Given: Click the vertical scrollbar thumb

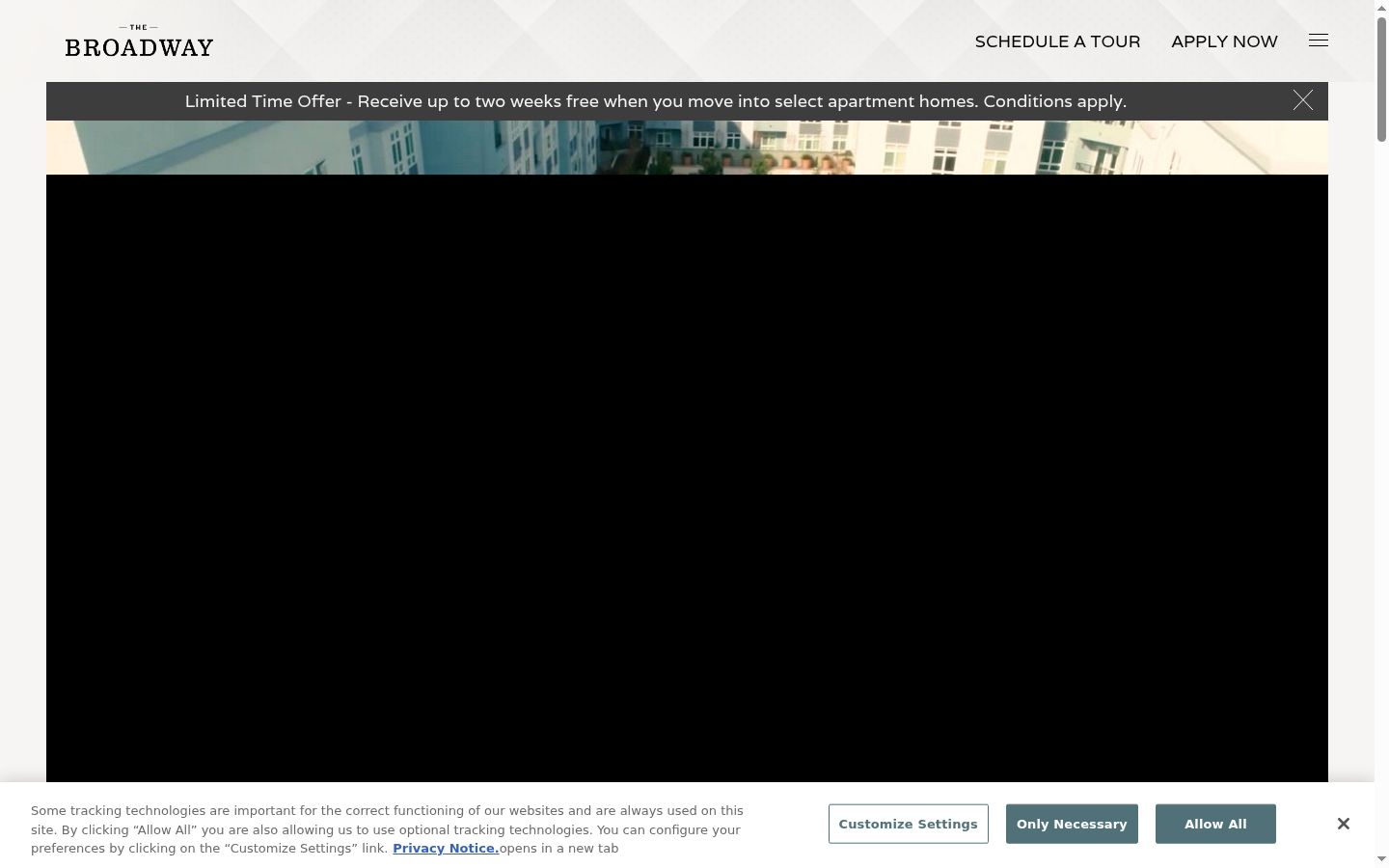Looking at the screenshot, I should [x=1381, y=79].
